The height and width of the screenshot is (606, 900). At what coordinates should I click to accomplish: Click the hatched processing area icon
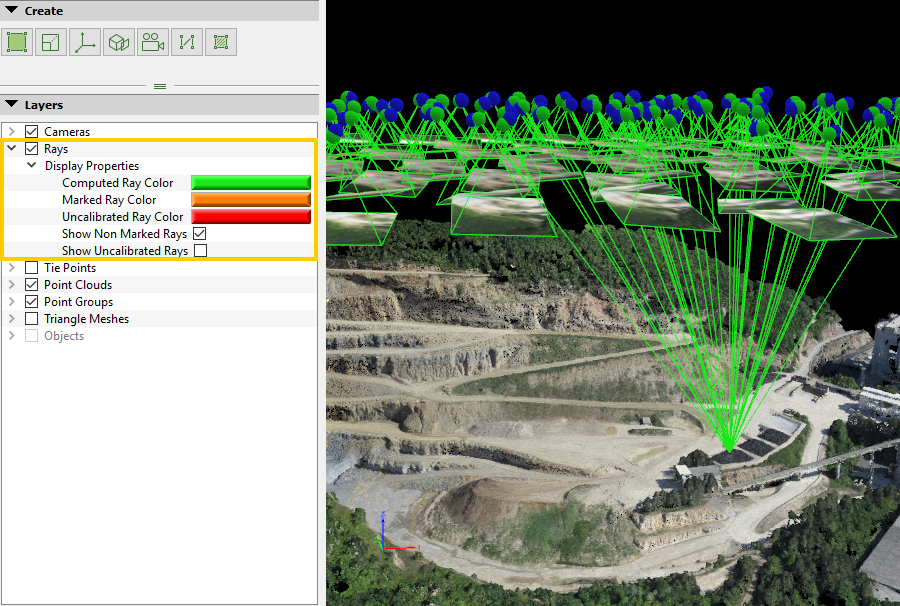(221, 42)
